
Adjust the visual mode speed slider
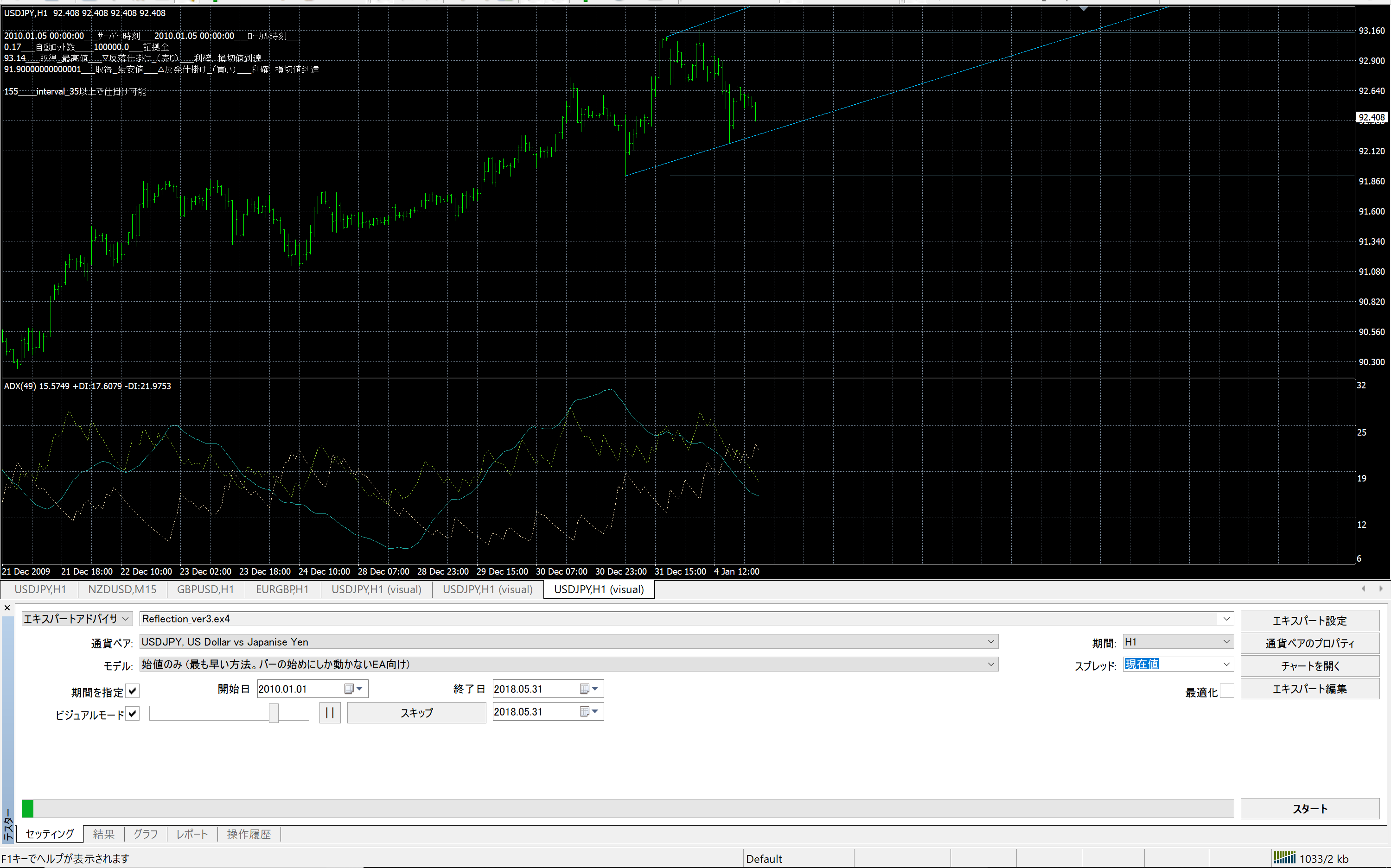point(274,713)
